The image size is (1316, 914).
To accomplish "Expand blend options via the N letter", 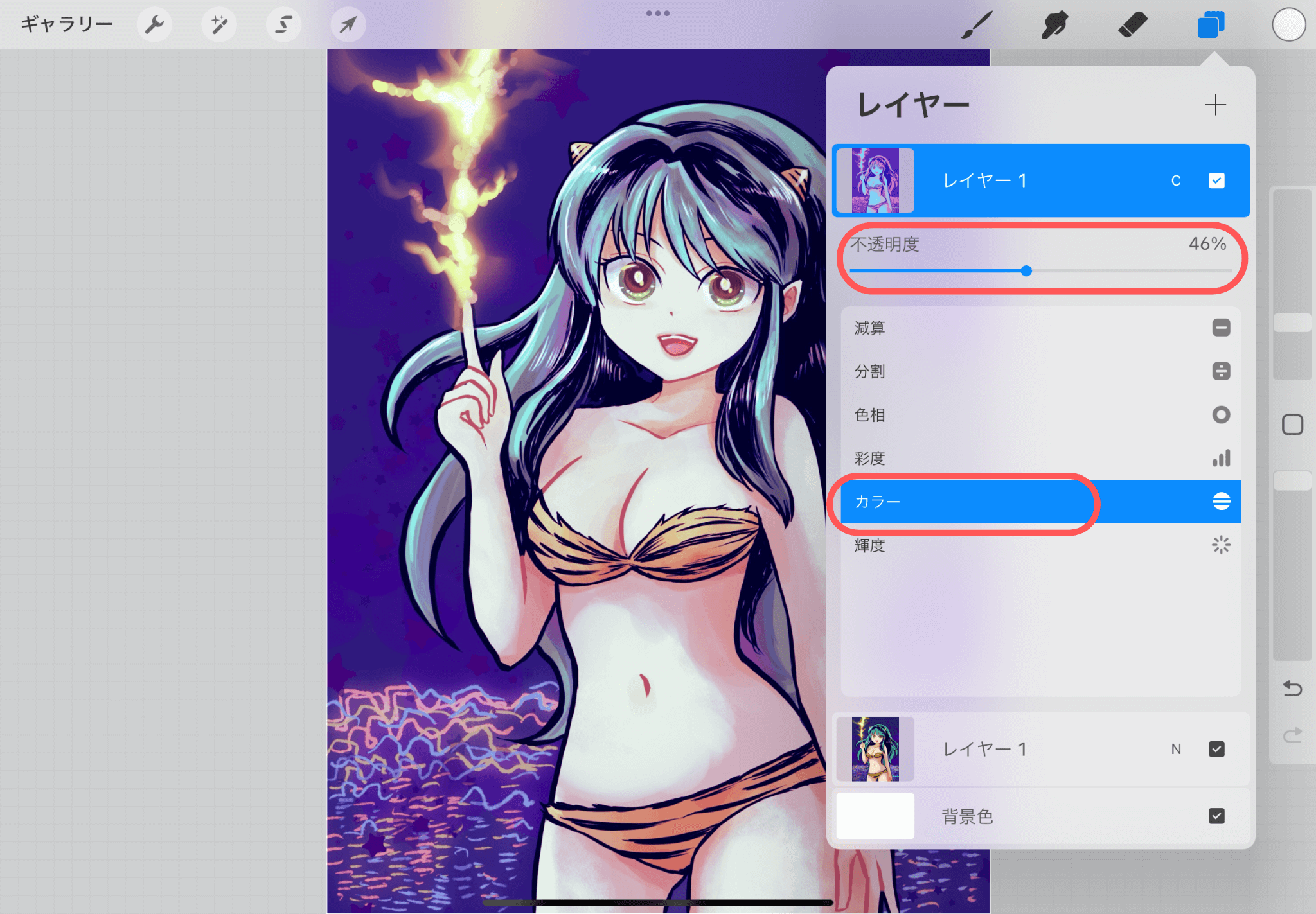I will (x=1176, y=749).
